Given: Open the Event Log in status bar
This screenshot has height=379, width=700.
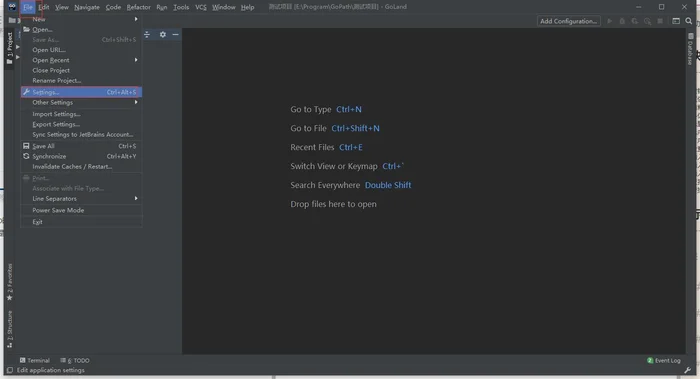Looking at the screenshot, I should click(x=664, y=361).
